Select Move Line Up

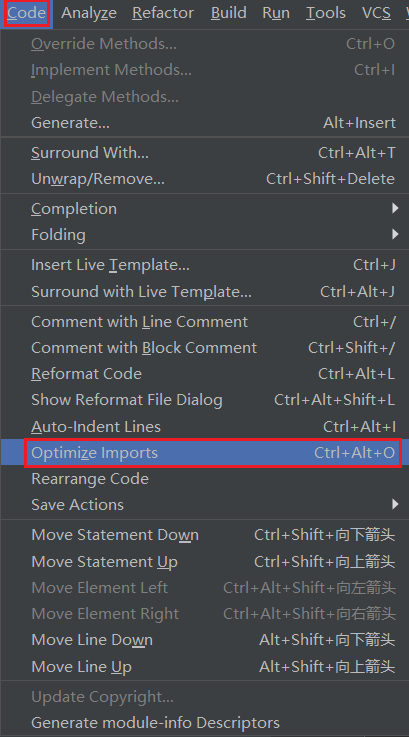204,666
